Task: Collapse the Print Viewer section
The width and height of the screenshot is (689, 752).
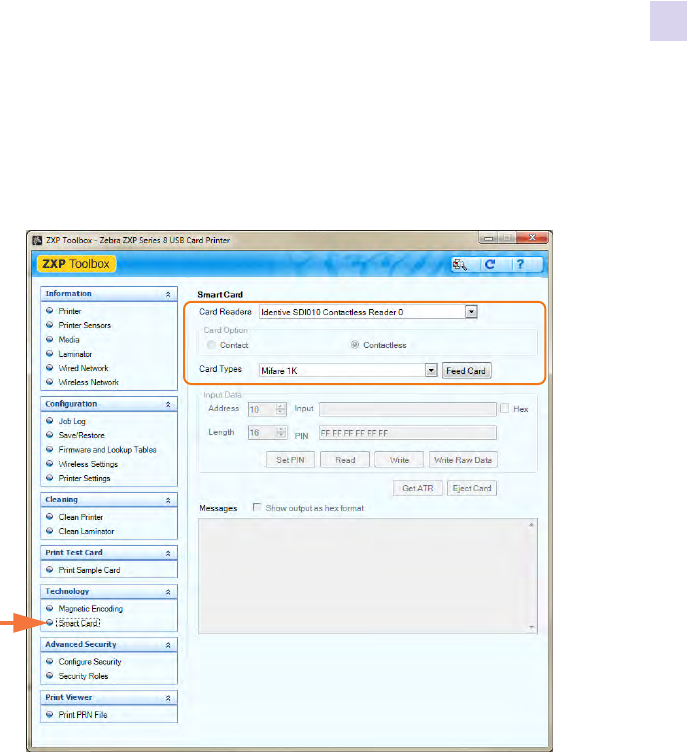Action: [168, 698]
